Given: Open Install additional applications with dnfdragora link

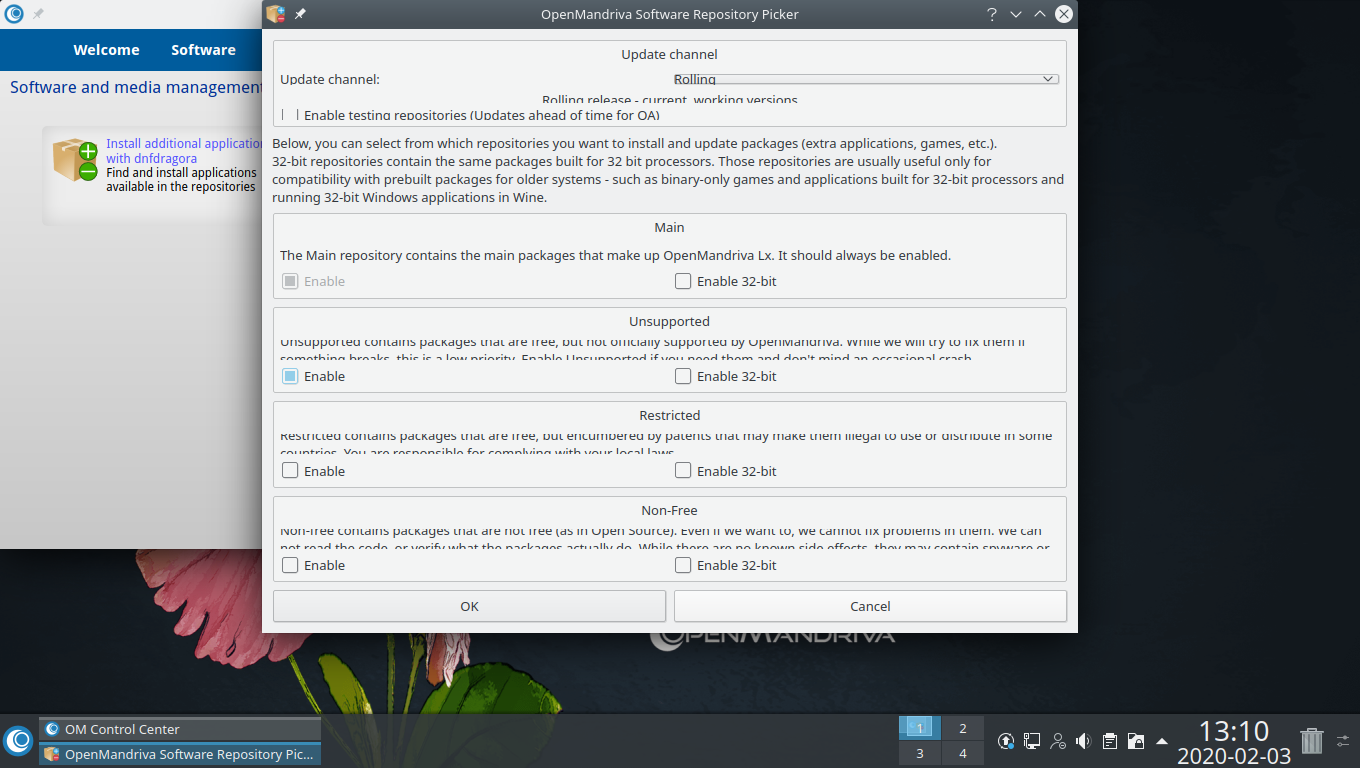Looking at the screenshot, I should 184,151.
